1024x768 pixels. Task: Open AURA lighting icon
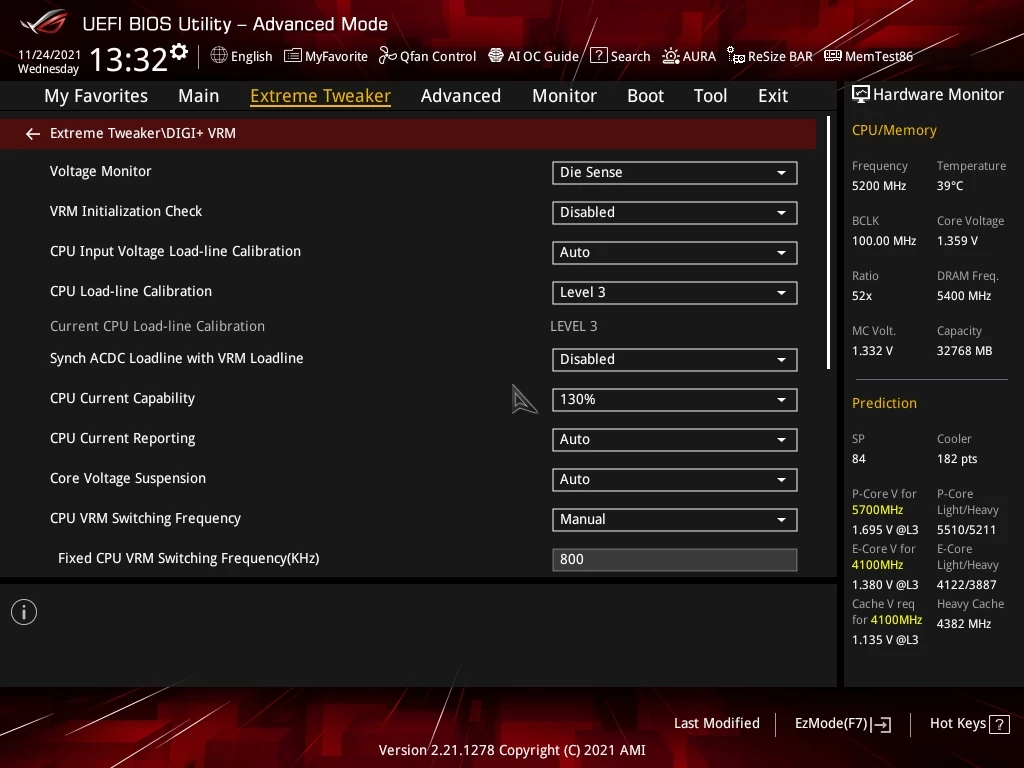(x=671, y=56)
